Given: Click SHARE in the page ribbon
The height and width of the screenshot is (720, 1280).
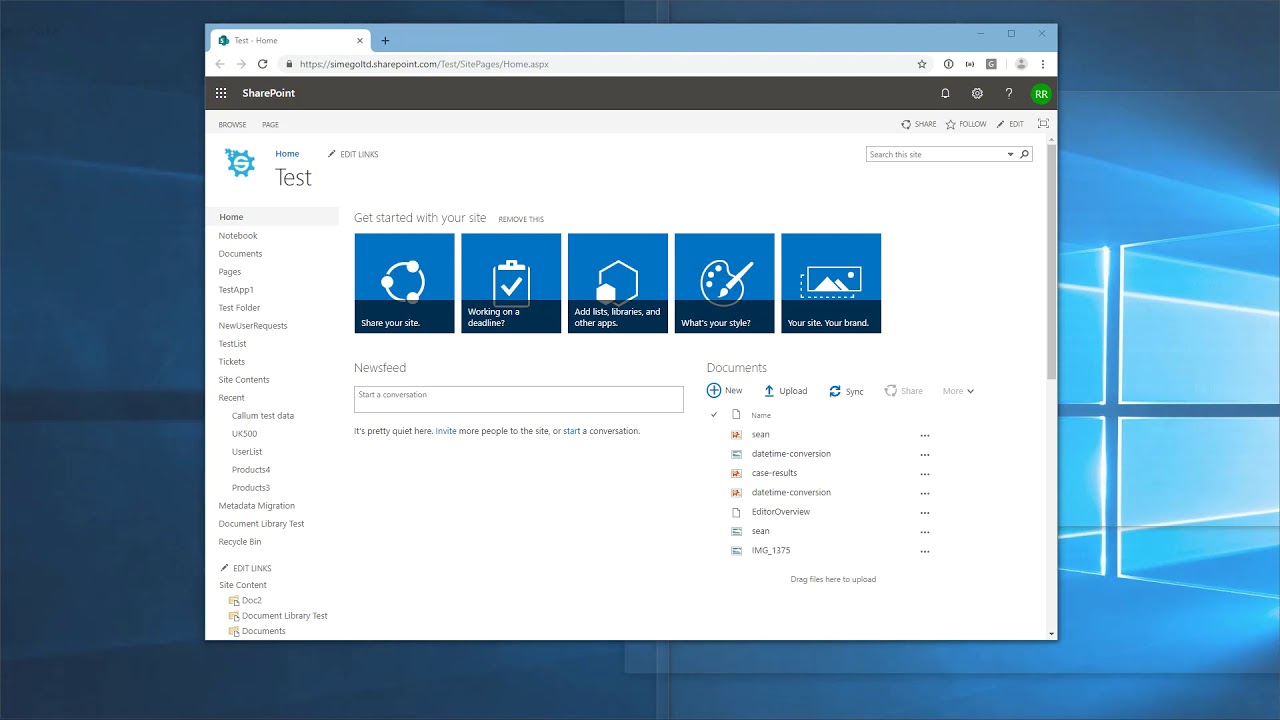Looking at the screenshot, I should (918, 124).
